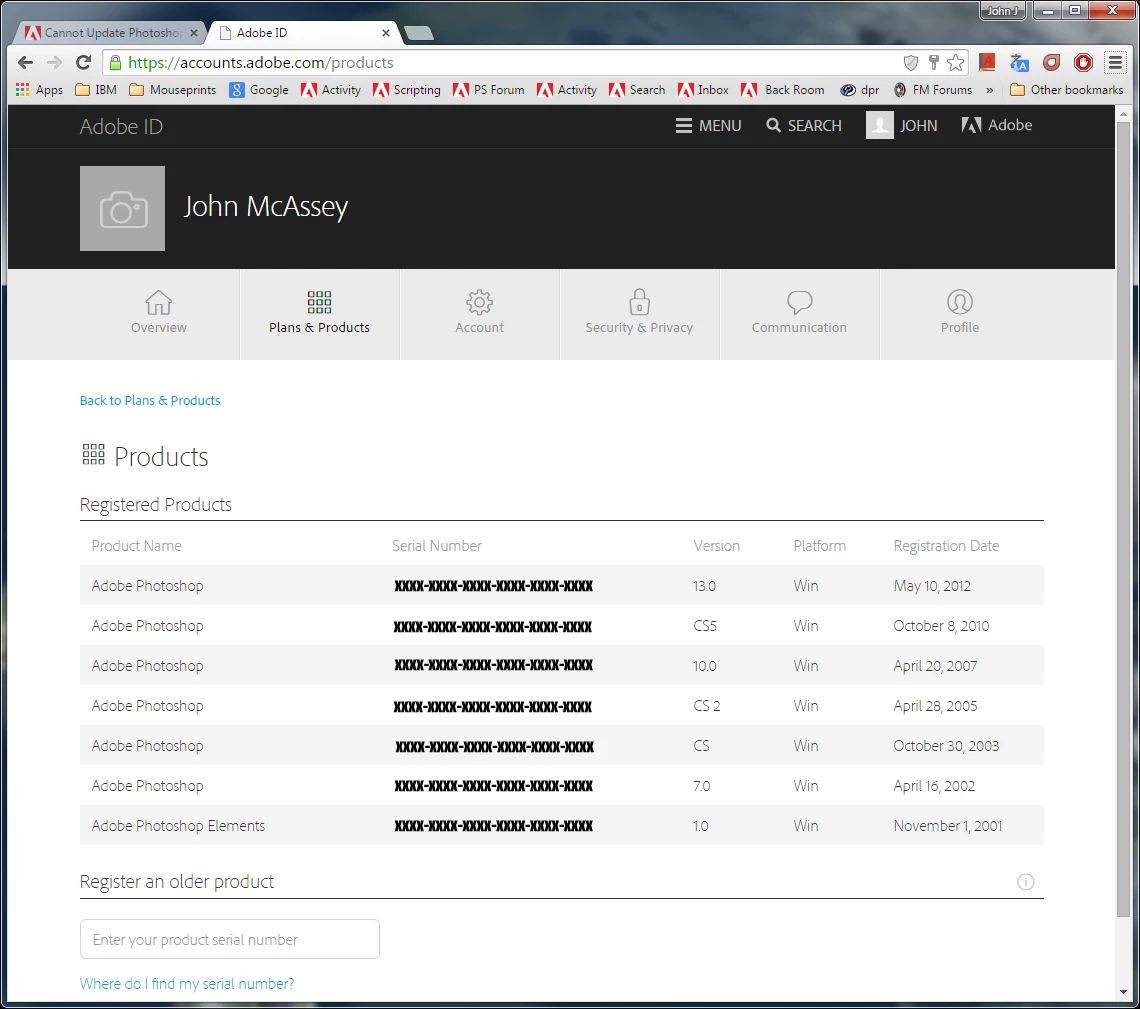The height and width of the screenshot is (1009, 1140).
Task: Open the Search bookmark in bookmarks bar
Action: click(637, 89)
